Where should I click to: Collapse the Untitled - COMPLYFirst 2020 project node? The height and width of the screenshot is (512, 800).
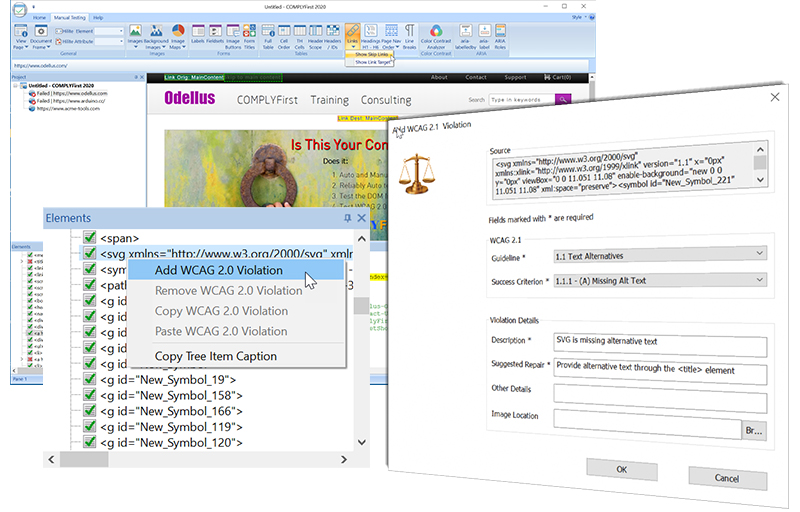(15, 86)
